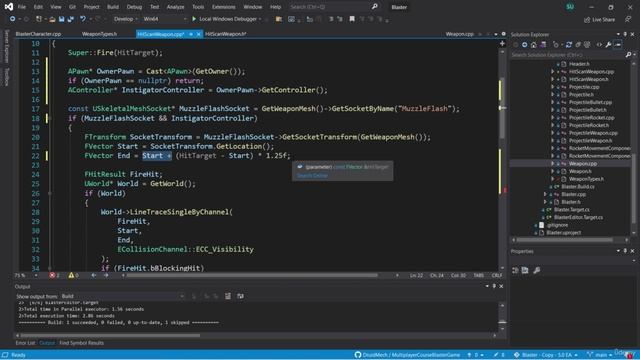
Task: Close the HitScanWeapon.cpp tab
Action: [199, 34]
